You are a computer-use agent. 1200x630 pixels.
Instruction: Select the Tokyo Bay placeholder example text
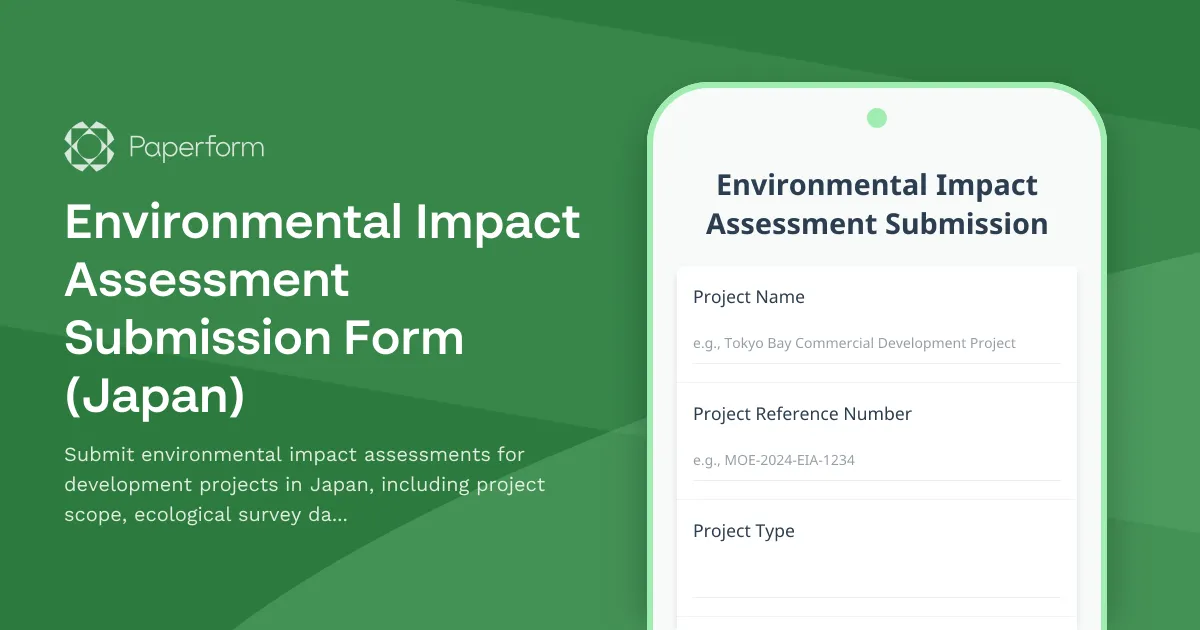854,343
